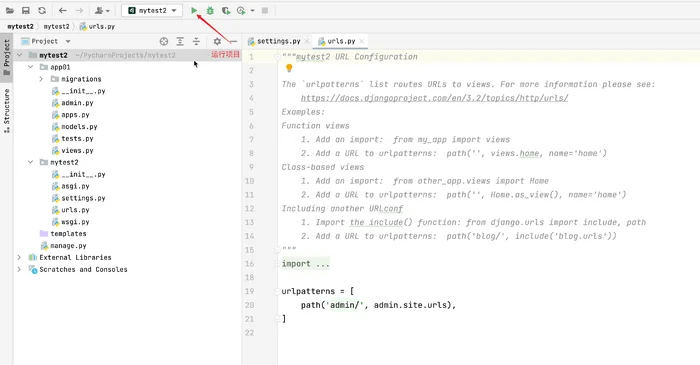Image resolution: width=700 pixels, height=365 pixels.
Task: Click the docstring fold marker on line 1
Action: 277,57
